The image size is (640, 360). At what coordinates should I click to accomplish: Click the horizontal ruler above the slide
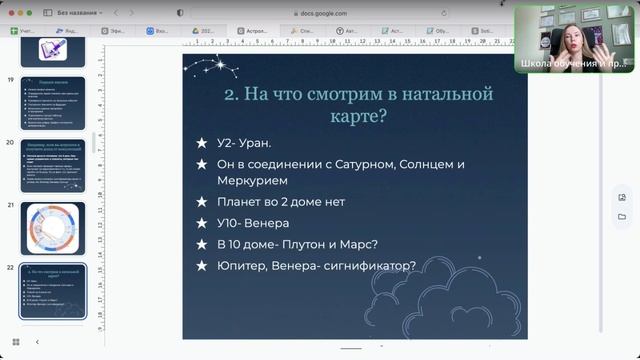pyautogui.click(x=349, y=42)
